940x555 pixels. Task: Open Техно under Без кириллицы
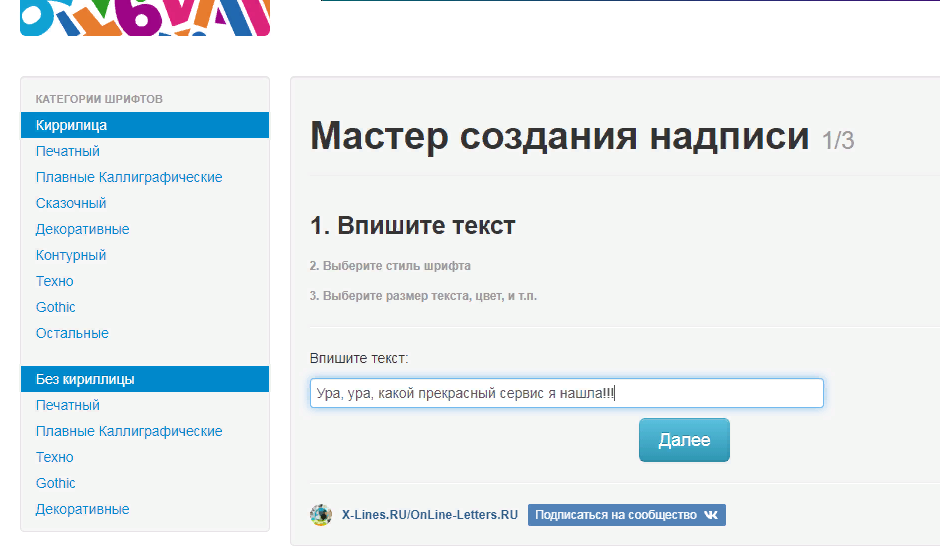55,457
